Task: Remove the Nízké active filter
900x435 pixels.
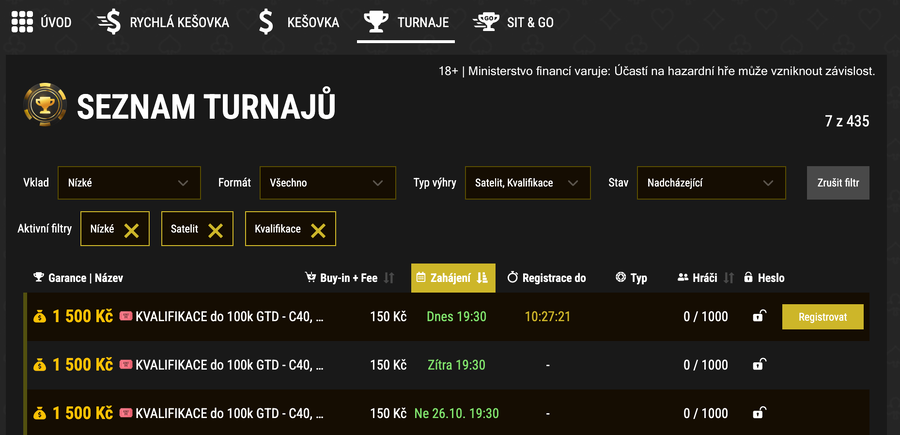Action: 131,230
